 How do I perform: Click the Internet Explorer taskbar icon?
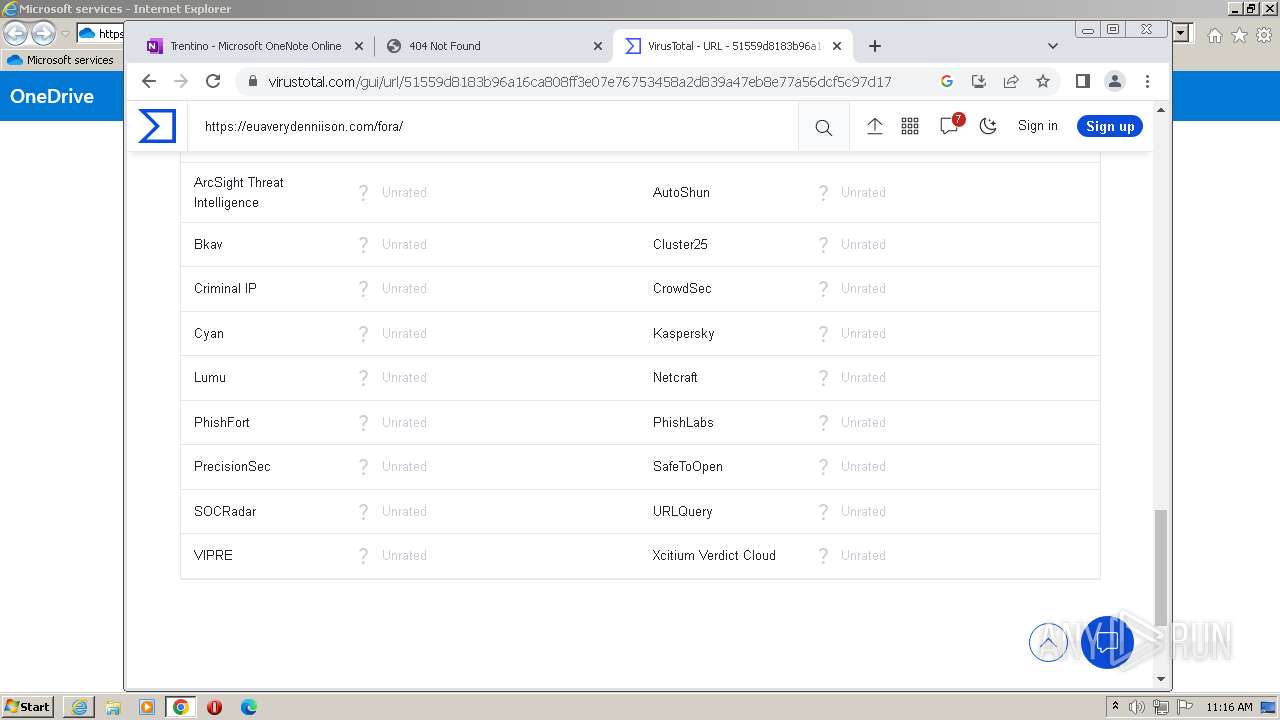pos(79,707)
